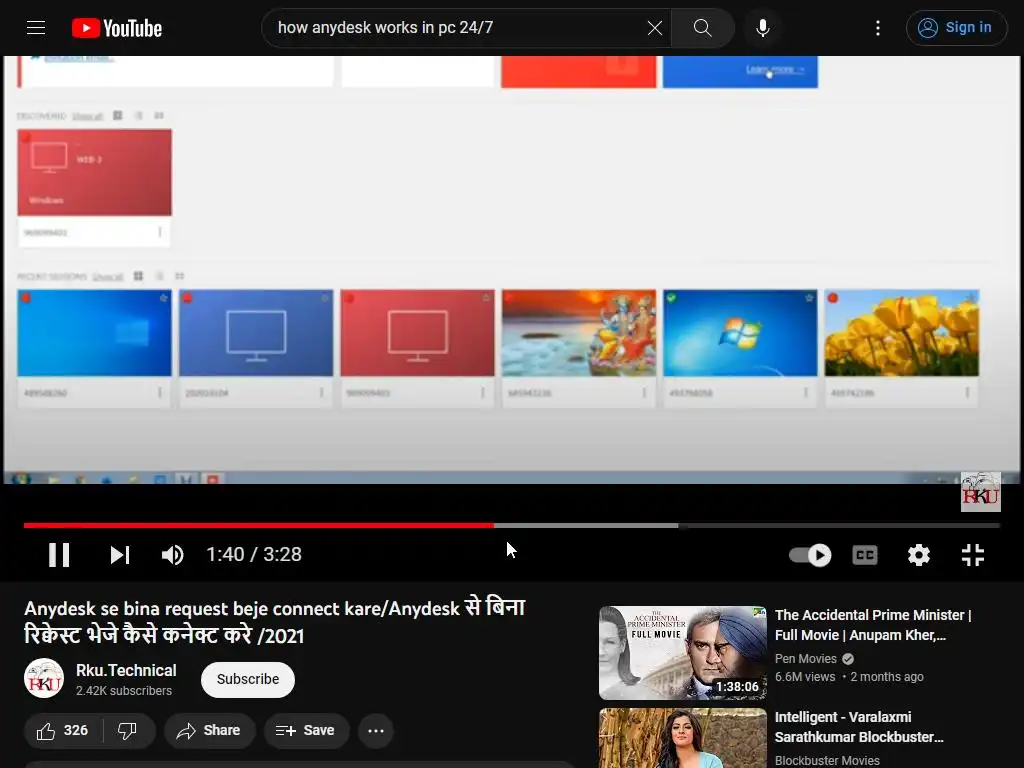Click the magnifier search button
This screenshot has height=768, width=1024.
click(x=703, y=27)
